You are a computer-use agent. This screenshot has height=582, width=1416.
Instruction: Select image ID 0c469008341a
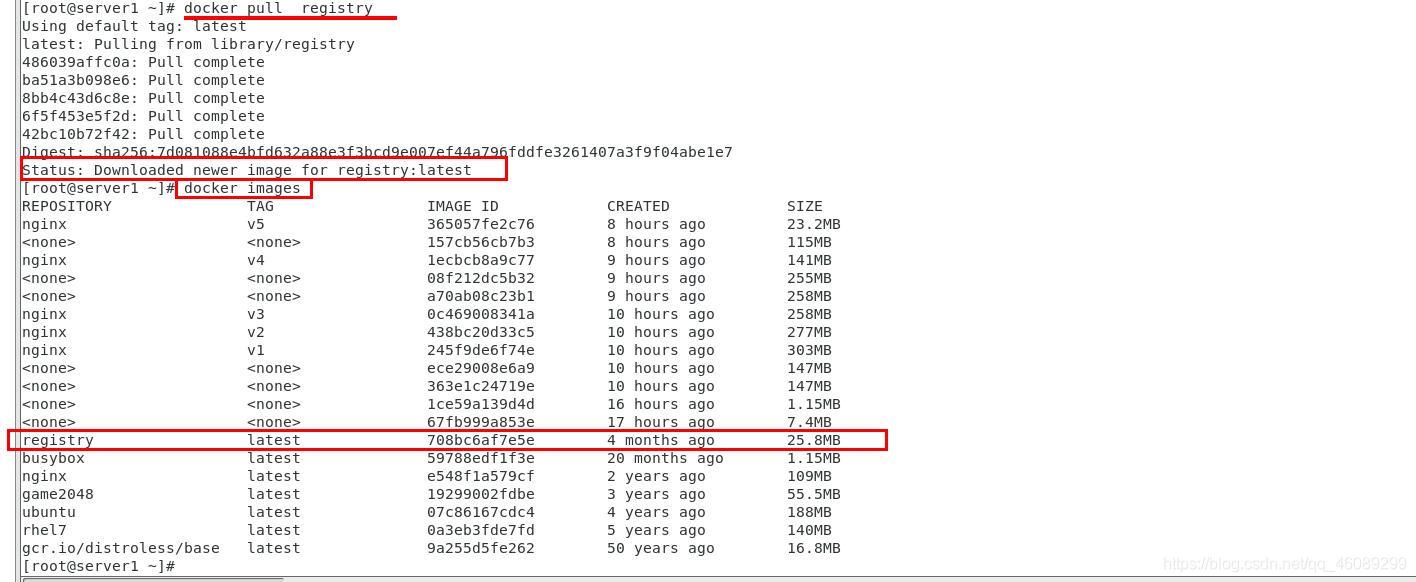coord(481,314)
